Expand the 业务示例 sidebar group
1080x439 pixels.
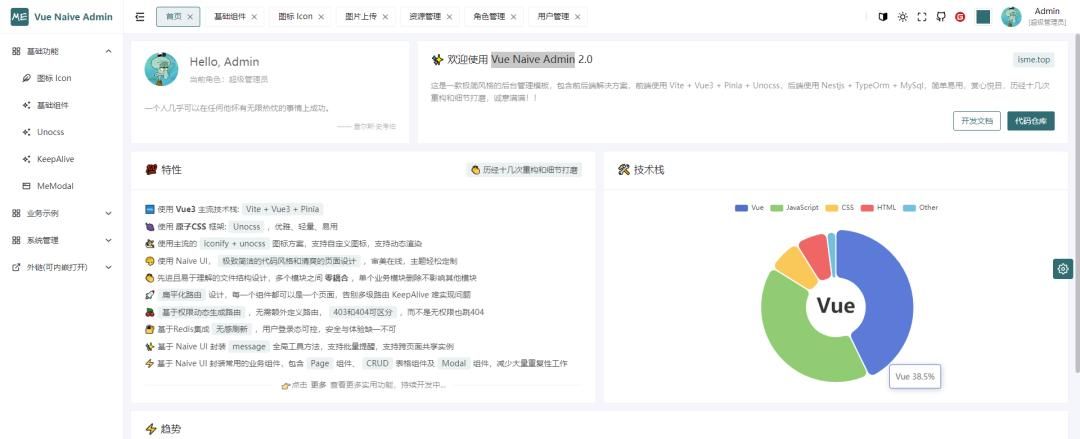[62, 213]
